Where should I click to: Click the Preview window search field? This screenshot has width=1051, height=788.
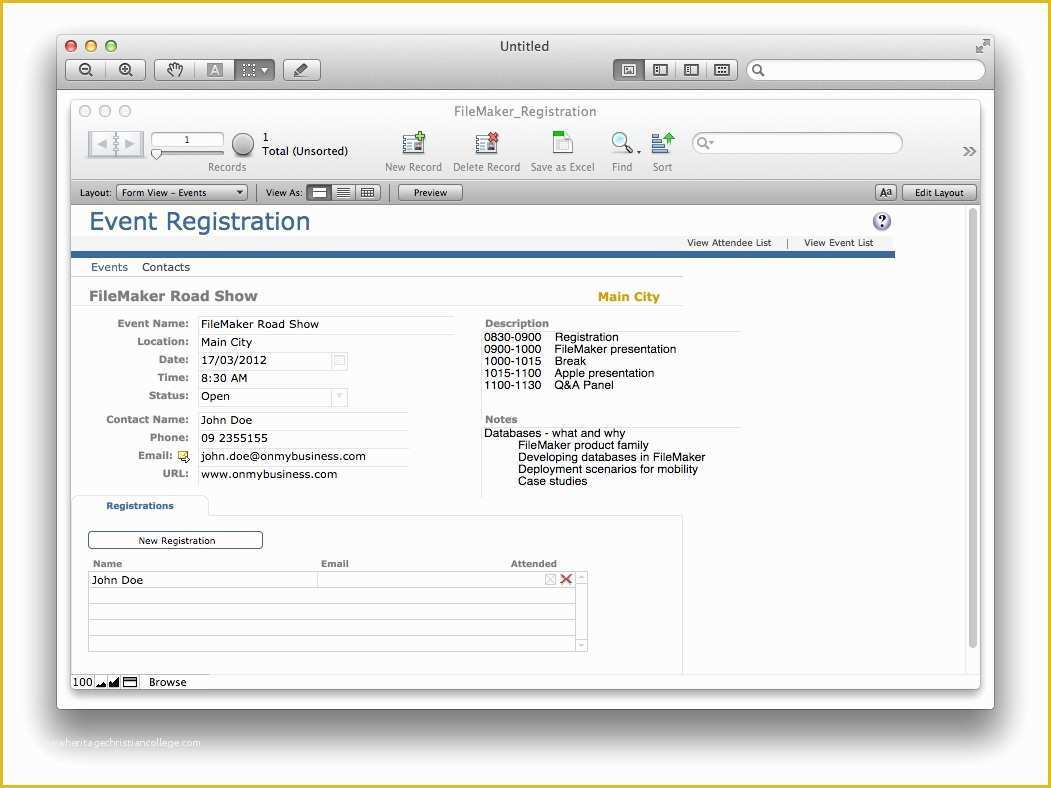pos(865,70)
